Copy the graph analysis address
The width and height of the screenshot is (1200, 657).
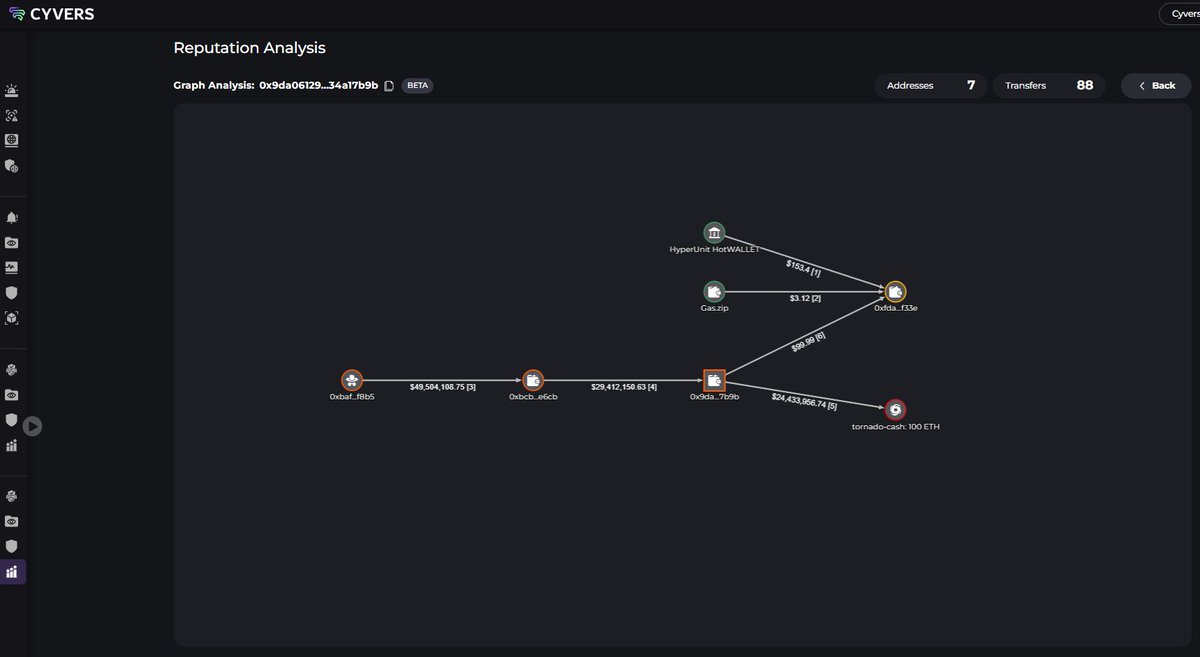tap(390, 86)
